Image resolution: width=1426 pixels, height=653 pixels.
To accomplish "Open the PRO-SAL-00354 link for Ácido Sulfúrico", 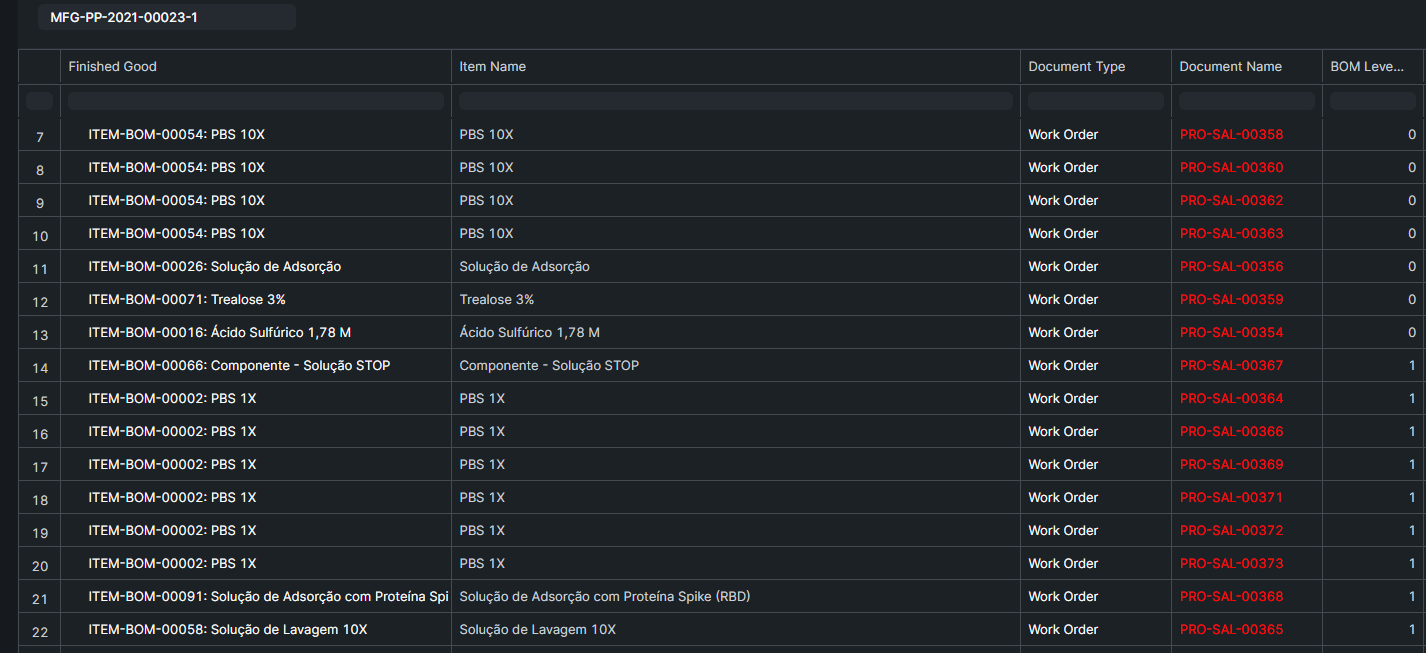I will click(x=1231, y=332).
